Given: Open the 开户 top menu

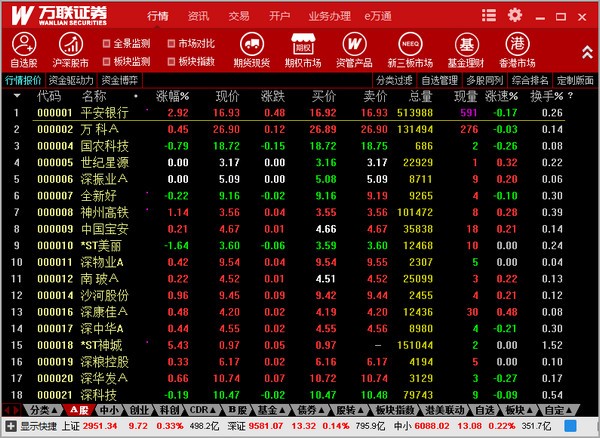Looking at the screenshot, I should [x=279, y=16].
